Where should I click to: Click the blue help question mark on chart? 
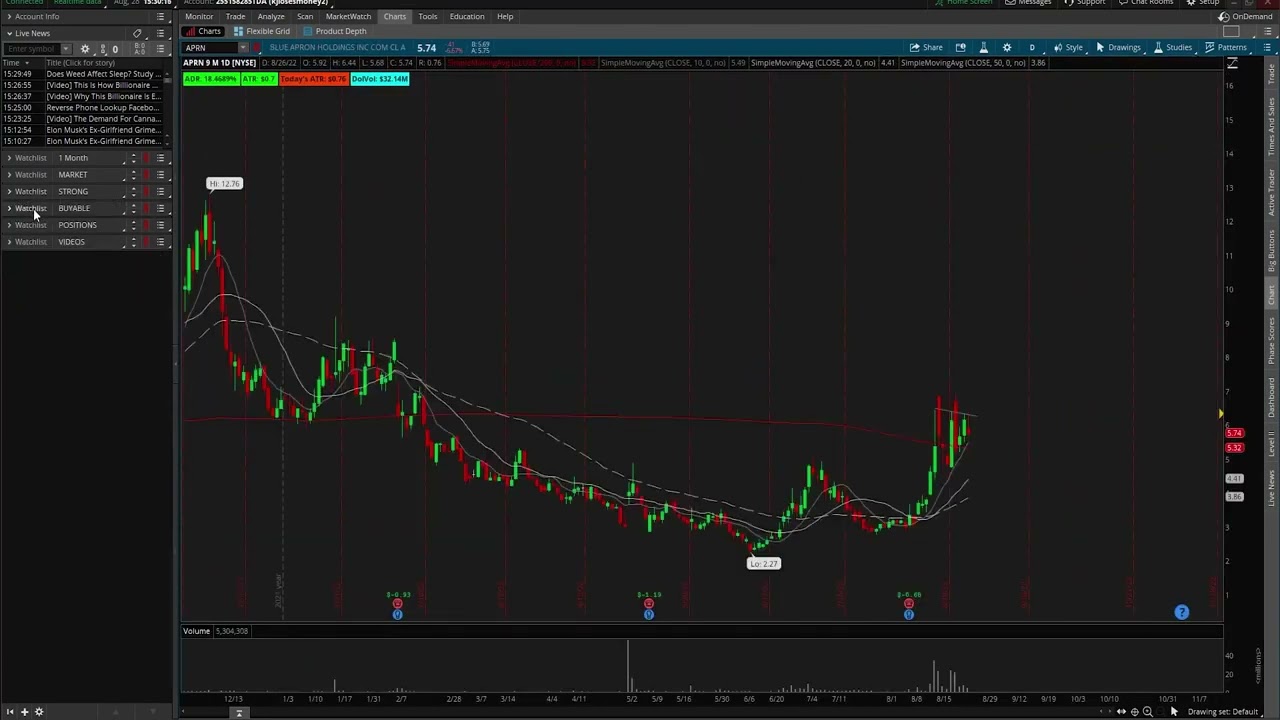point(1181,612)
